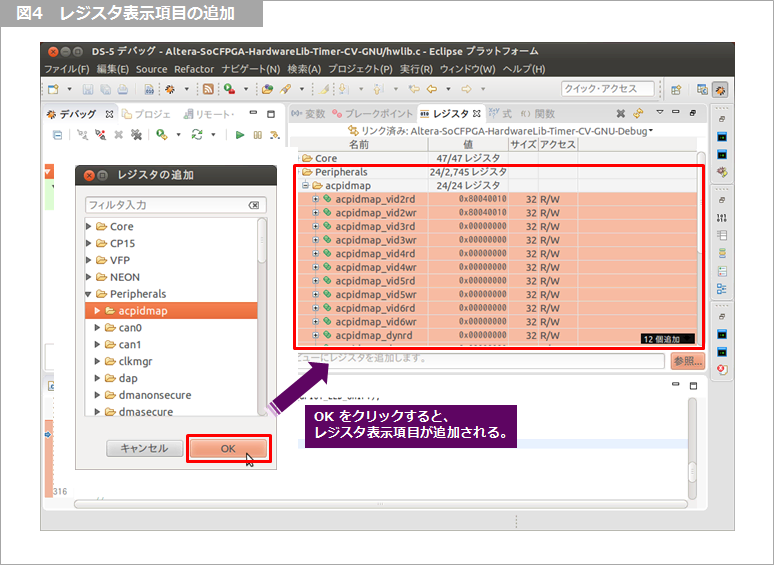Open the linked connection dropdown arrow
The image size is (774, 565).
[650, 130]
